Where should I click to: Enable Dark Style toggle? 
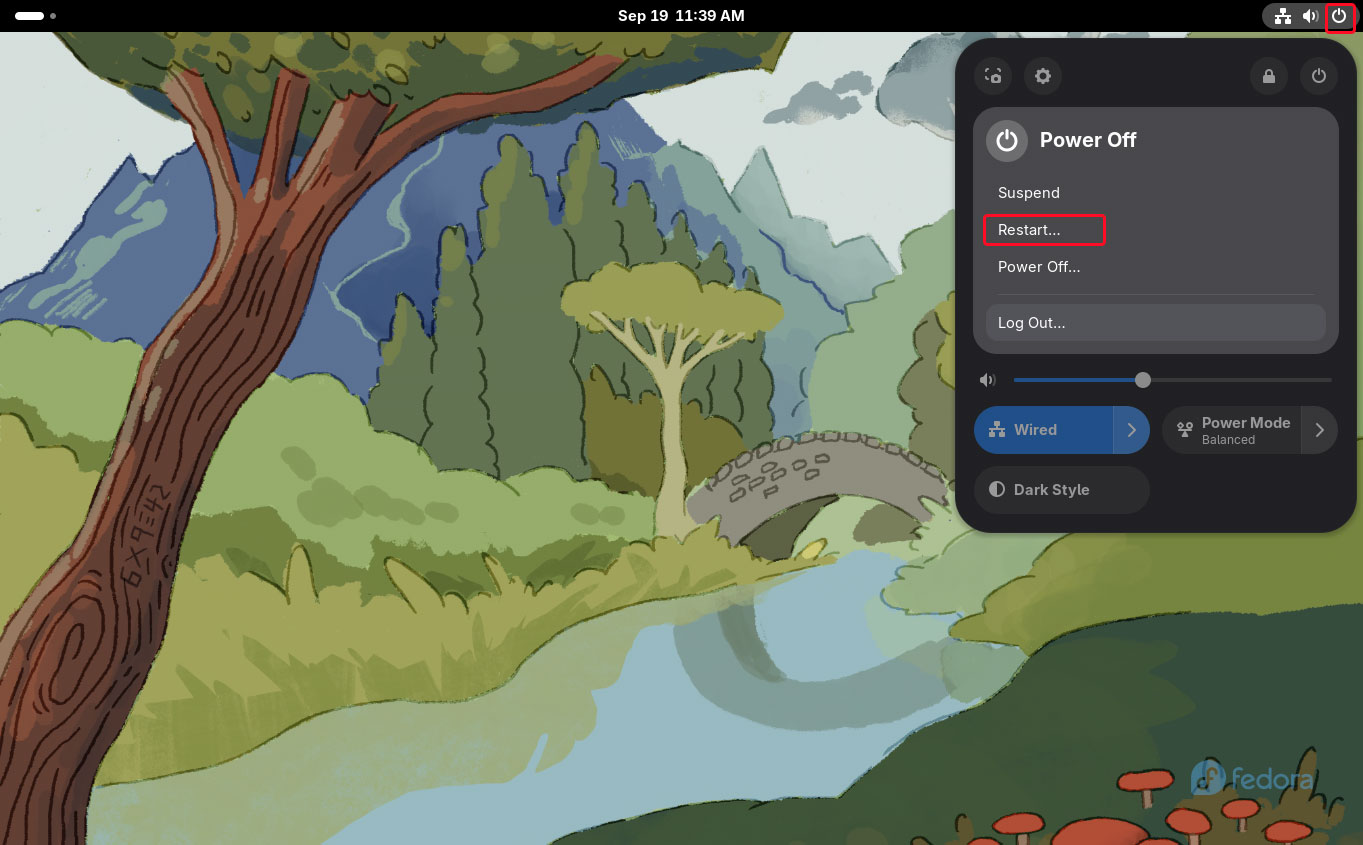point(1062,490)
